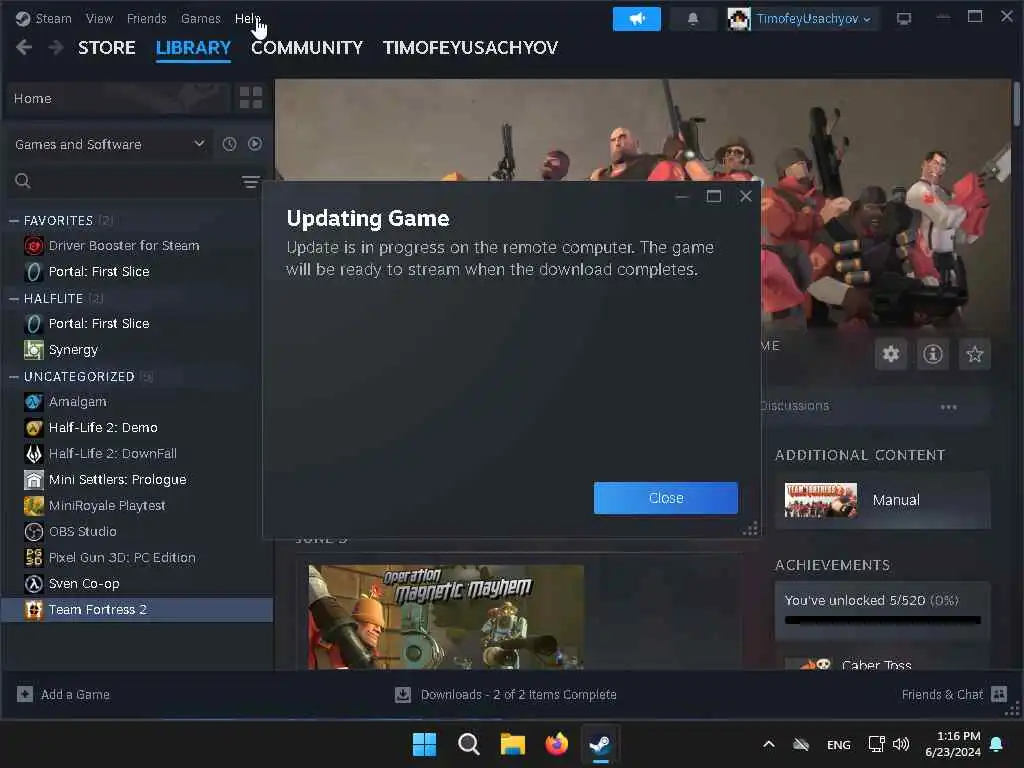Open File Explorer from taskbar
The height and width of the screenshot is (768, 1024).
click(x=513, y=744)
